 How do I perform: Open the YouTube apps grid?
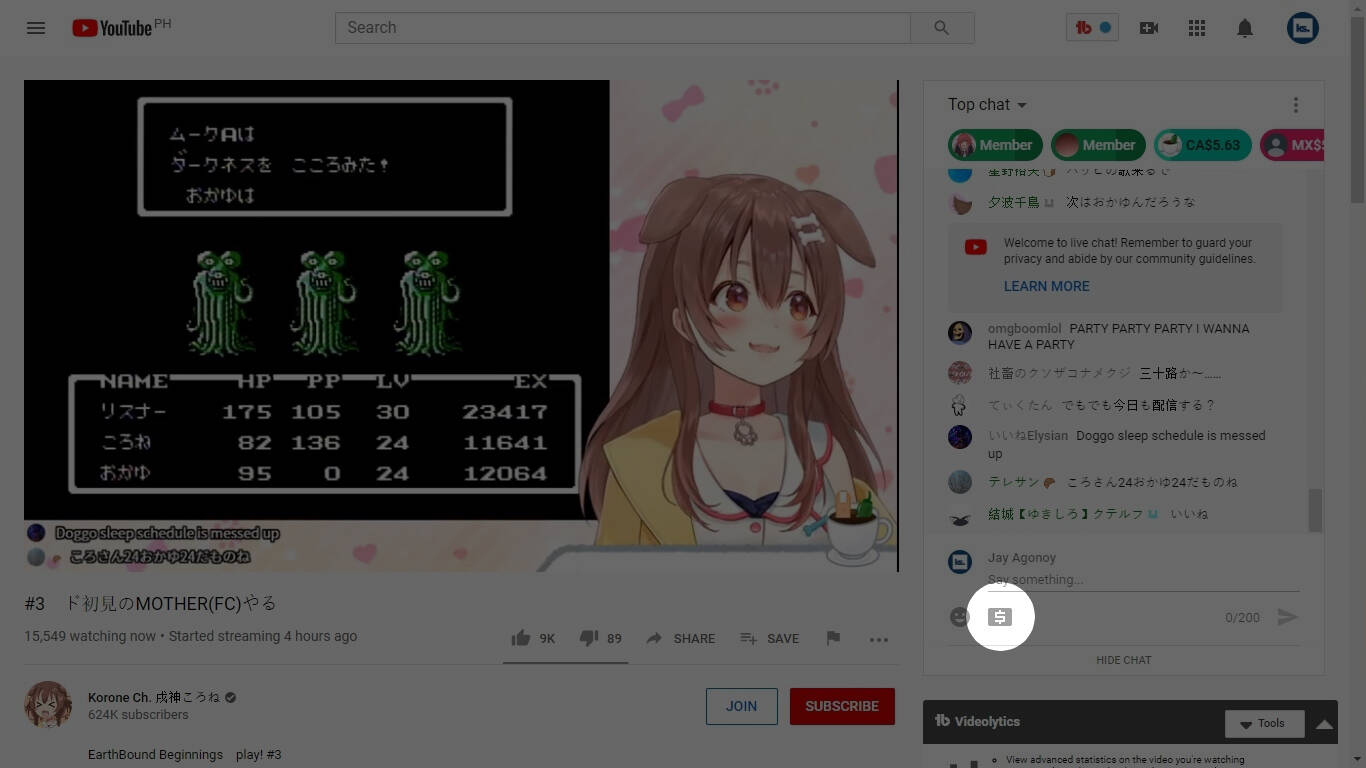[1197, 28]
